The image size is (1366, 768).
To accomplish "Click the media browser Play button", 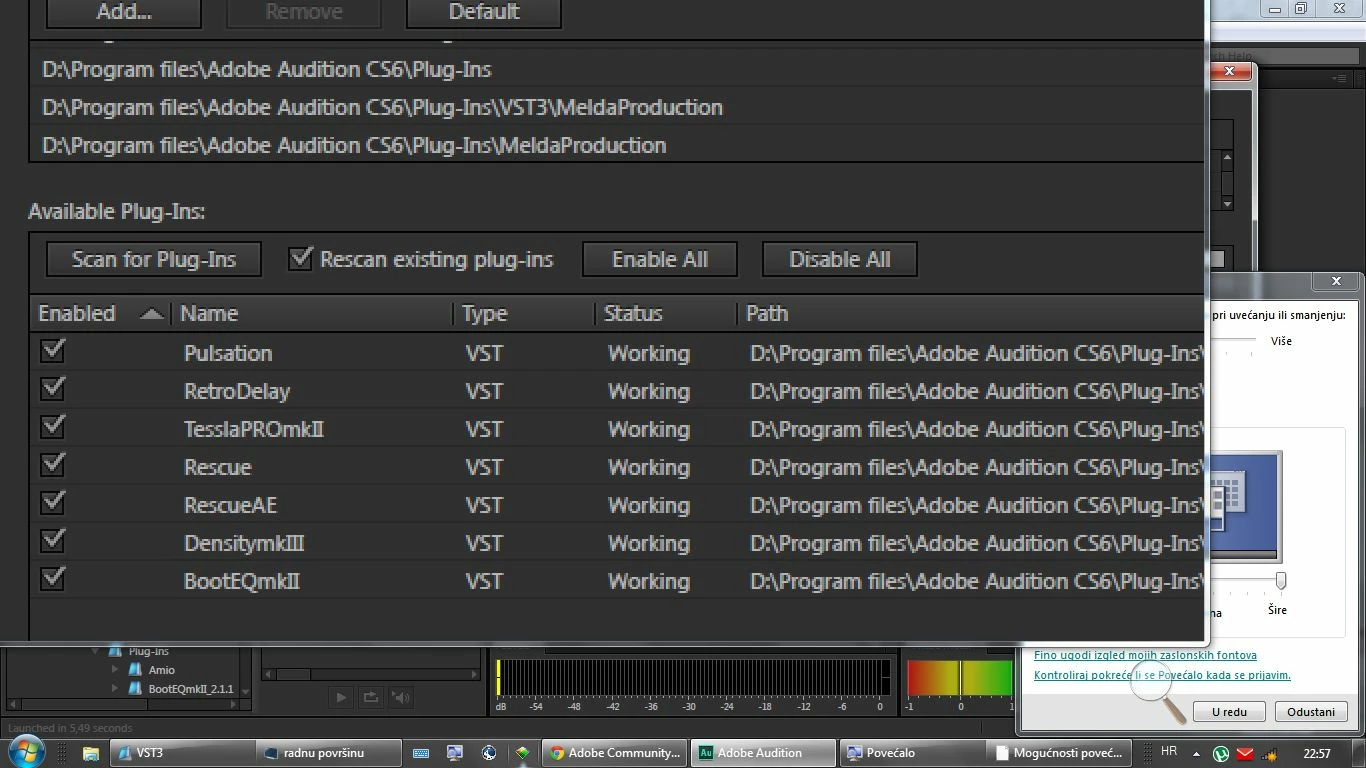I will [x=341, y=698].
